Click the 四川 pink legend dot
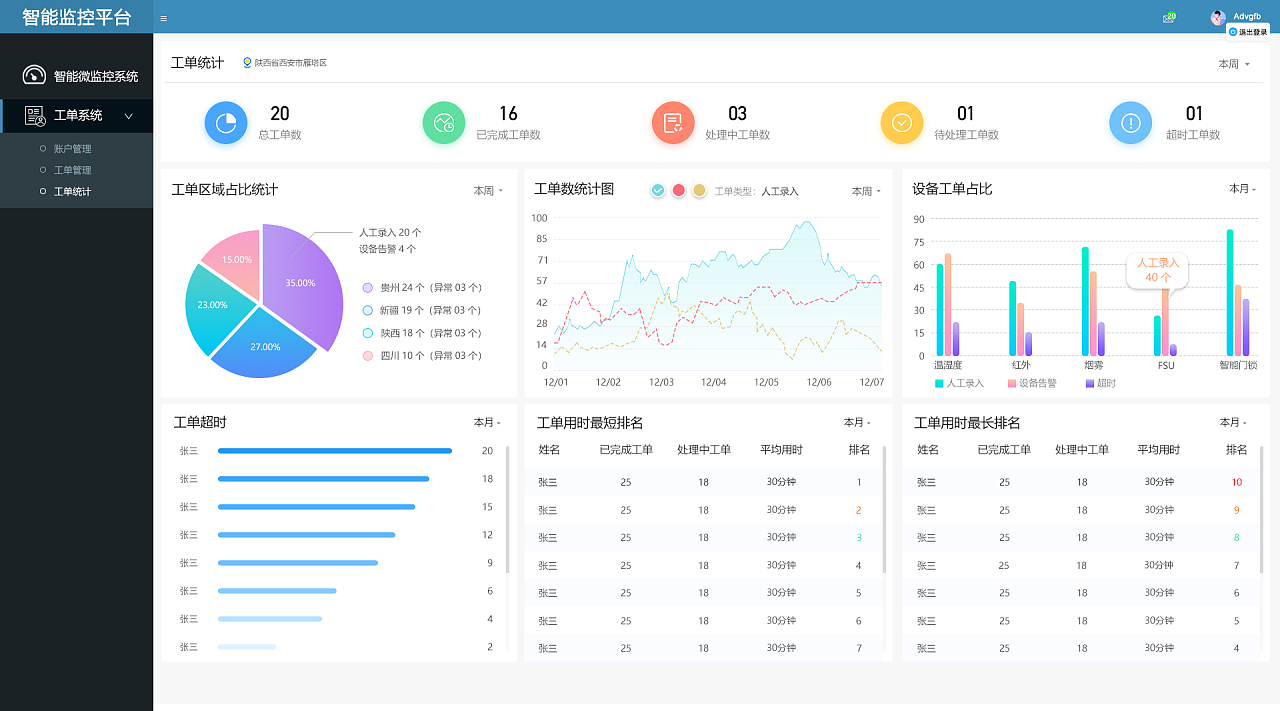 [368, 356]
